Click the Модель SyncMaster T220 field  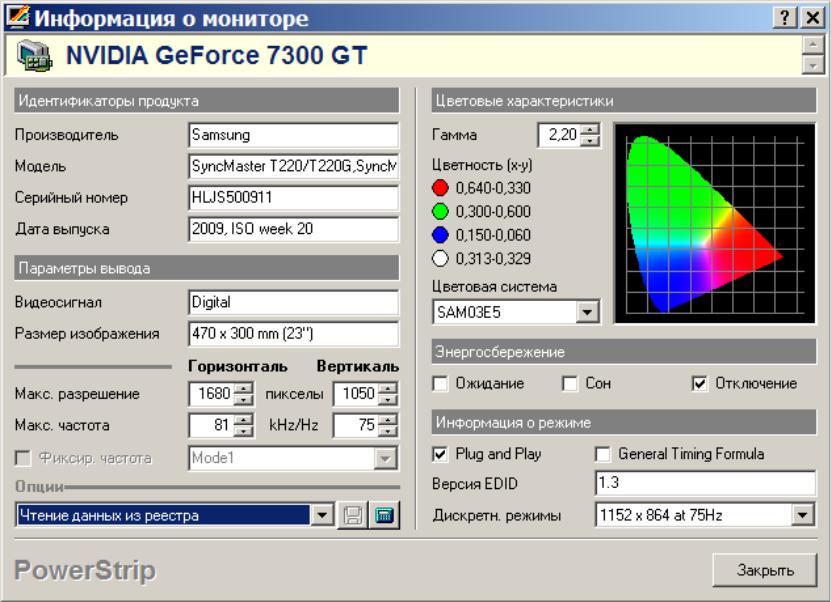(x=293, y=166)
